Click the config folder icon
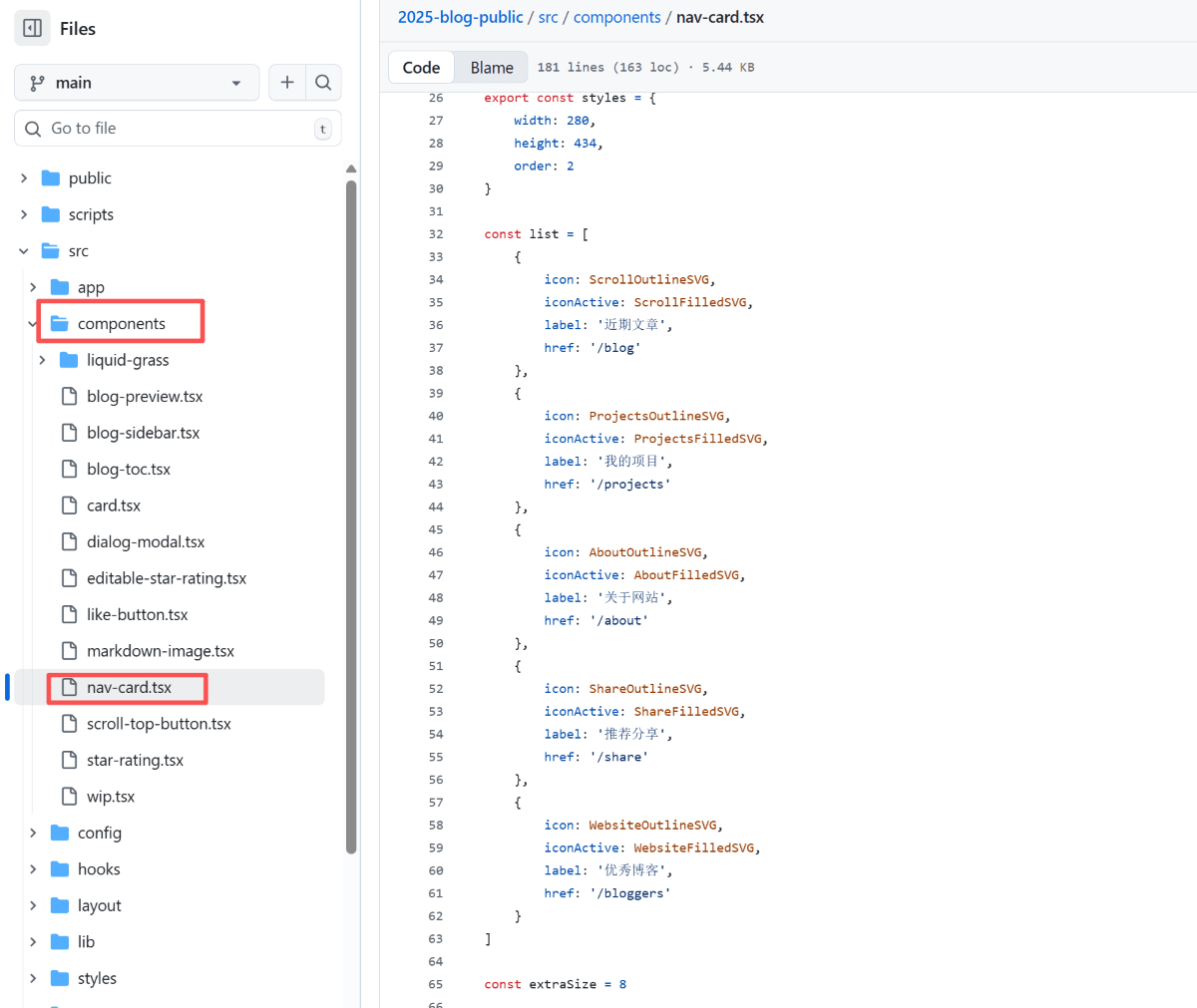The width and height of the screenshot is (1197, 1008). click(x=60, y=834)
